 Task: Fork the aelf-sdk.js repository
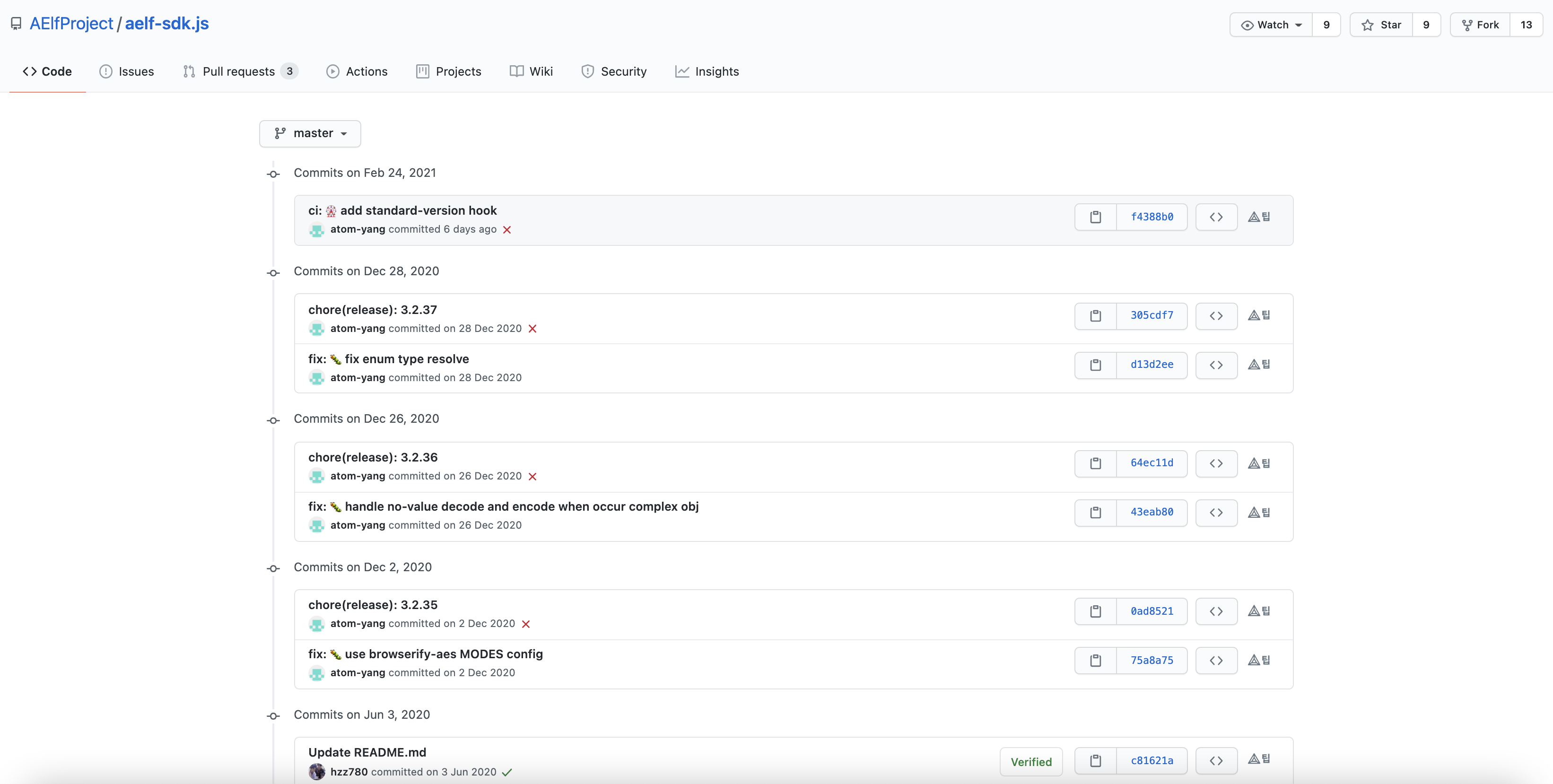[1480, 25]
